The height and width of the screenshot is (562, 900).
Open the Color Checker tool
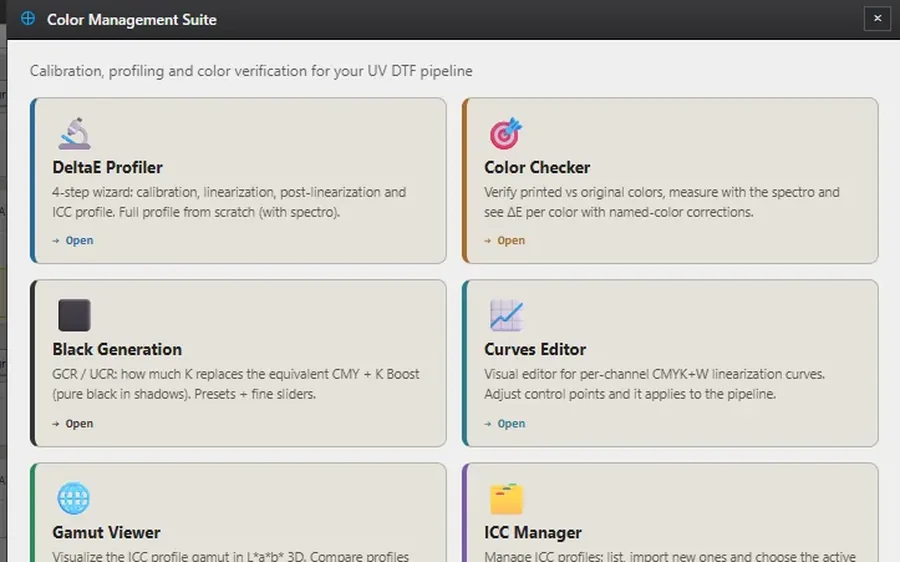[x=505, y=241]
